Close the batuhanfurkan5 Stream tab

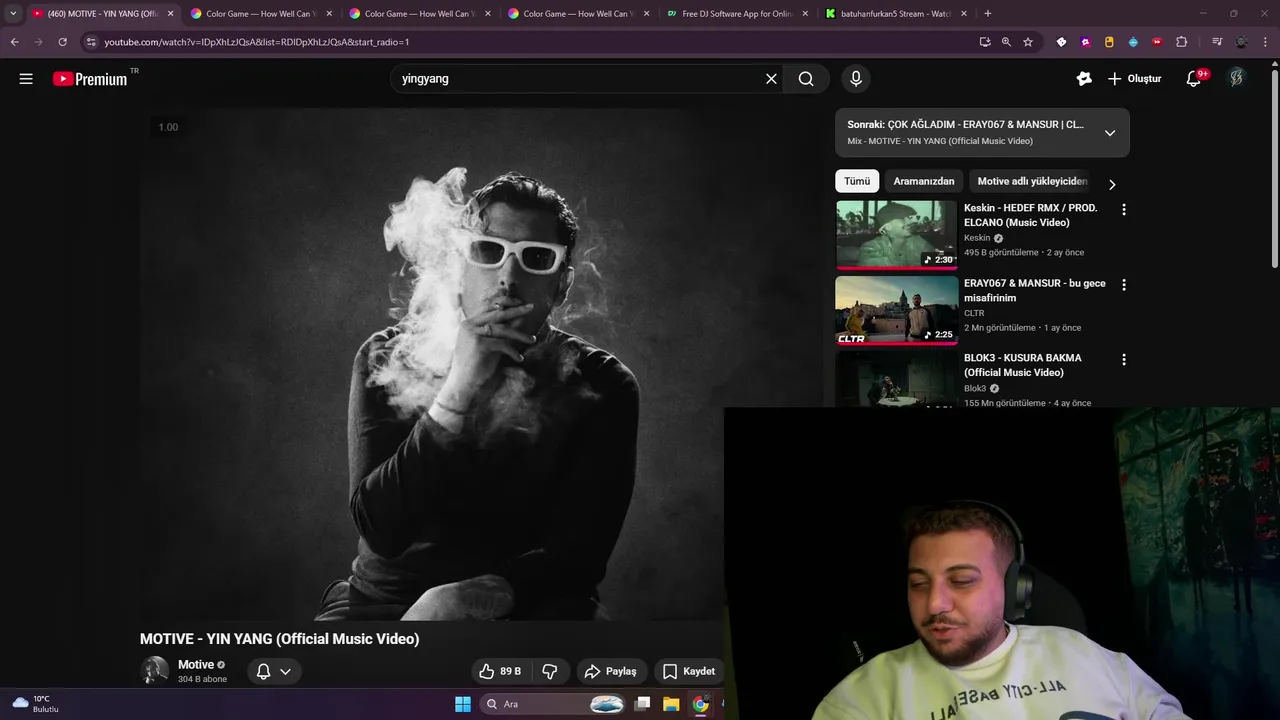[964, 14]
